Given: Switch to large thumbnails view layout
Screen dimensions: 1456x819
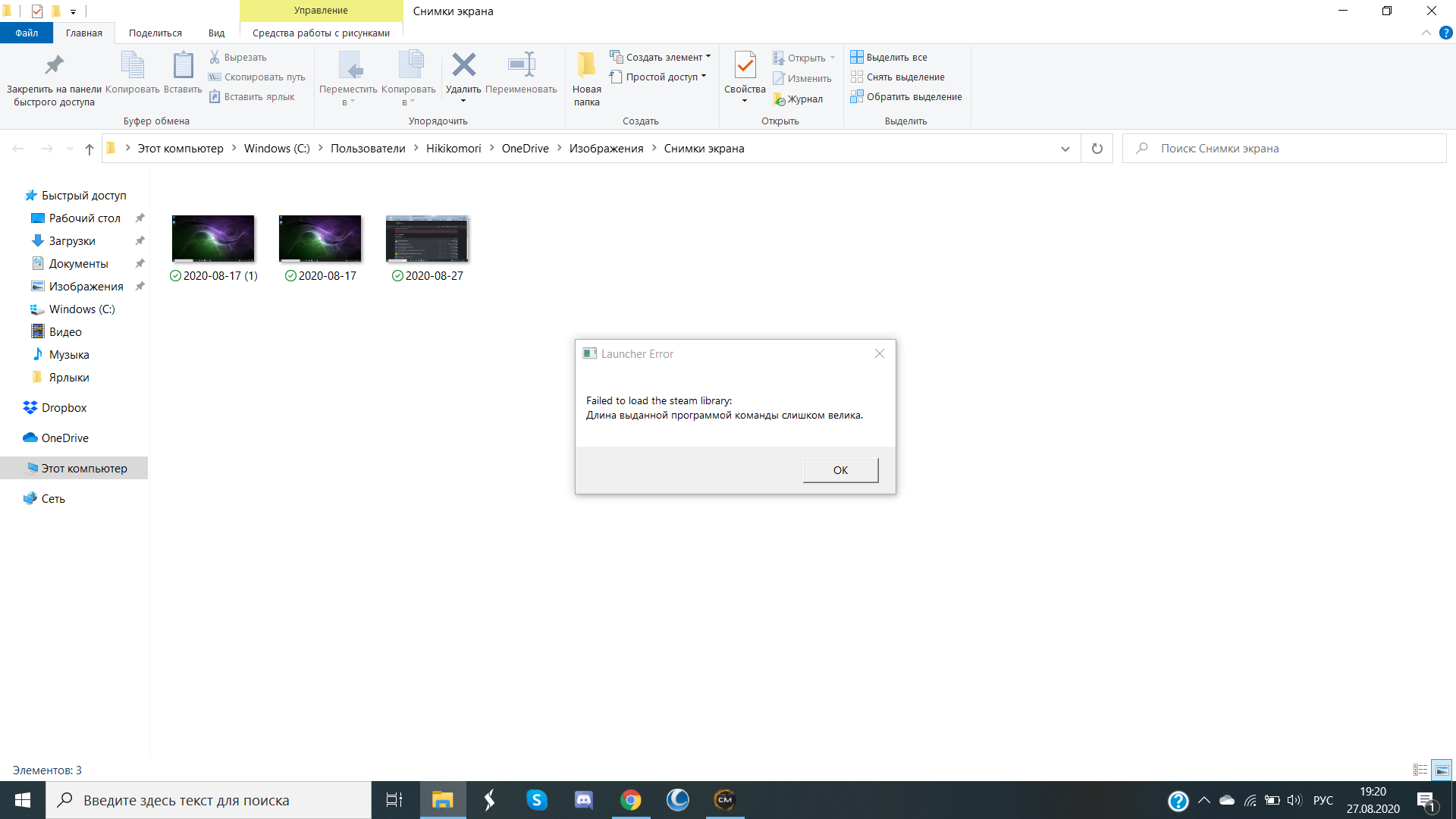Looking at the screenshot, I should 1442,770.
